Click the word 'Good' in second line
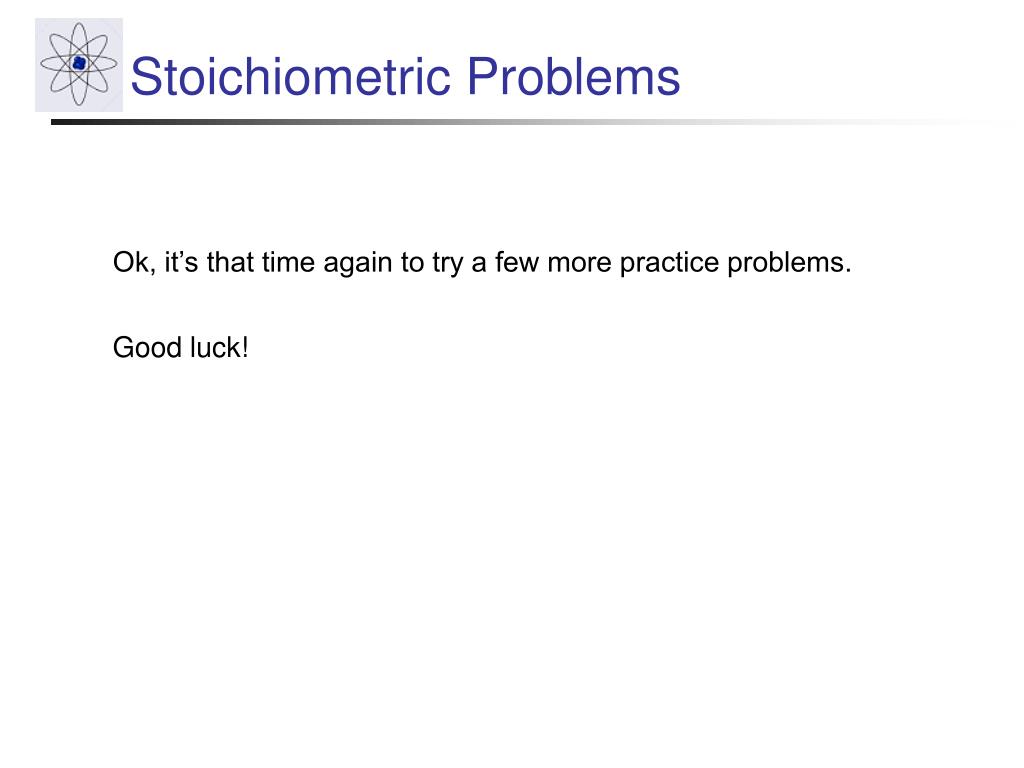Image resolution: width=1024 pixels, height=768 pixels. 147,347
